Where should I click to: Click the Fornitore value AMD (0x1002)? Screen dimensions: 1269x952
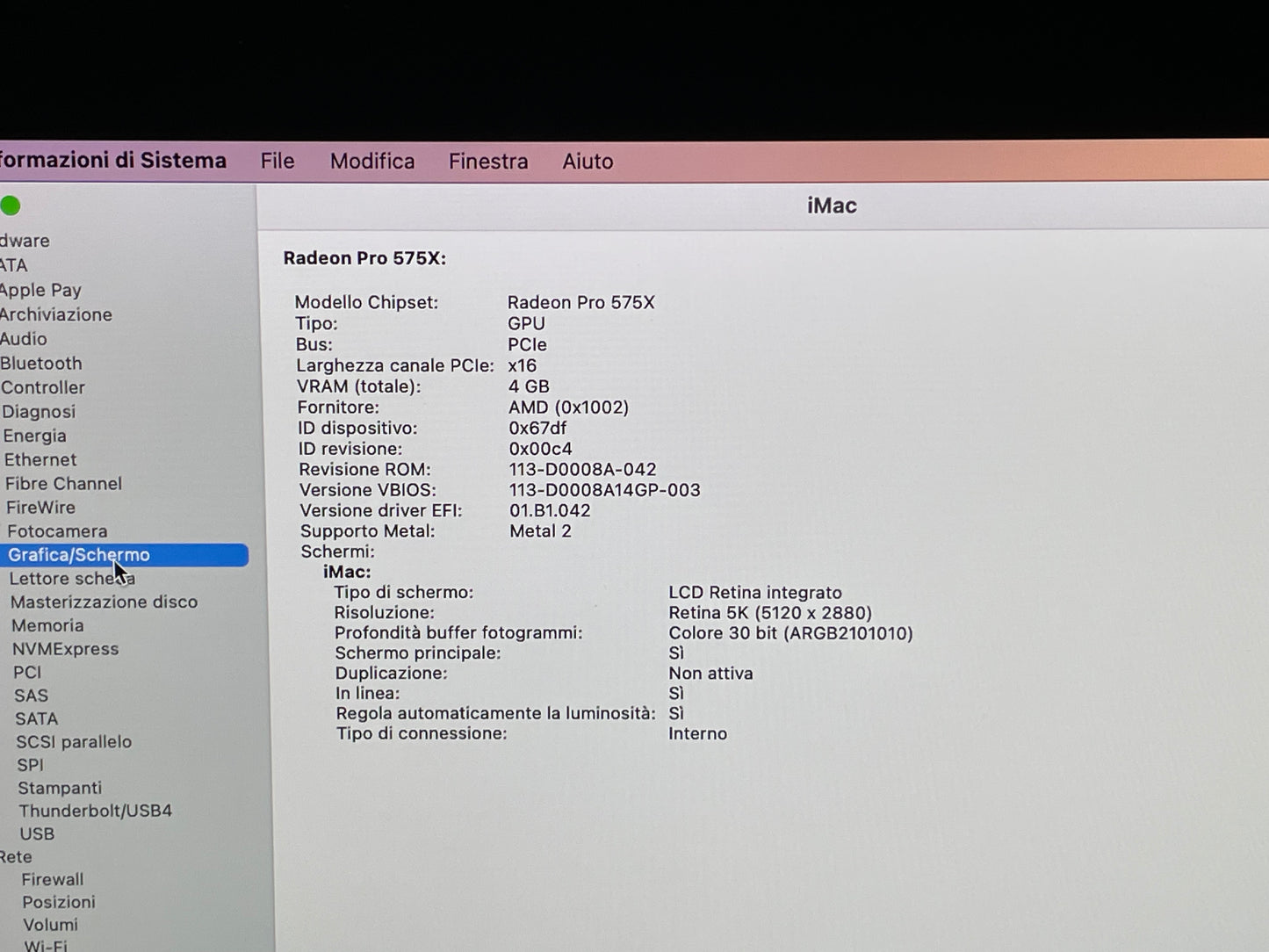(x=568, y=407)
